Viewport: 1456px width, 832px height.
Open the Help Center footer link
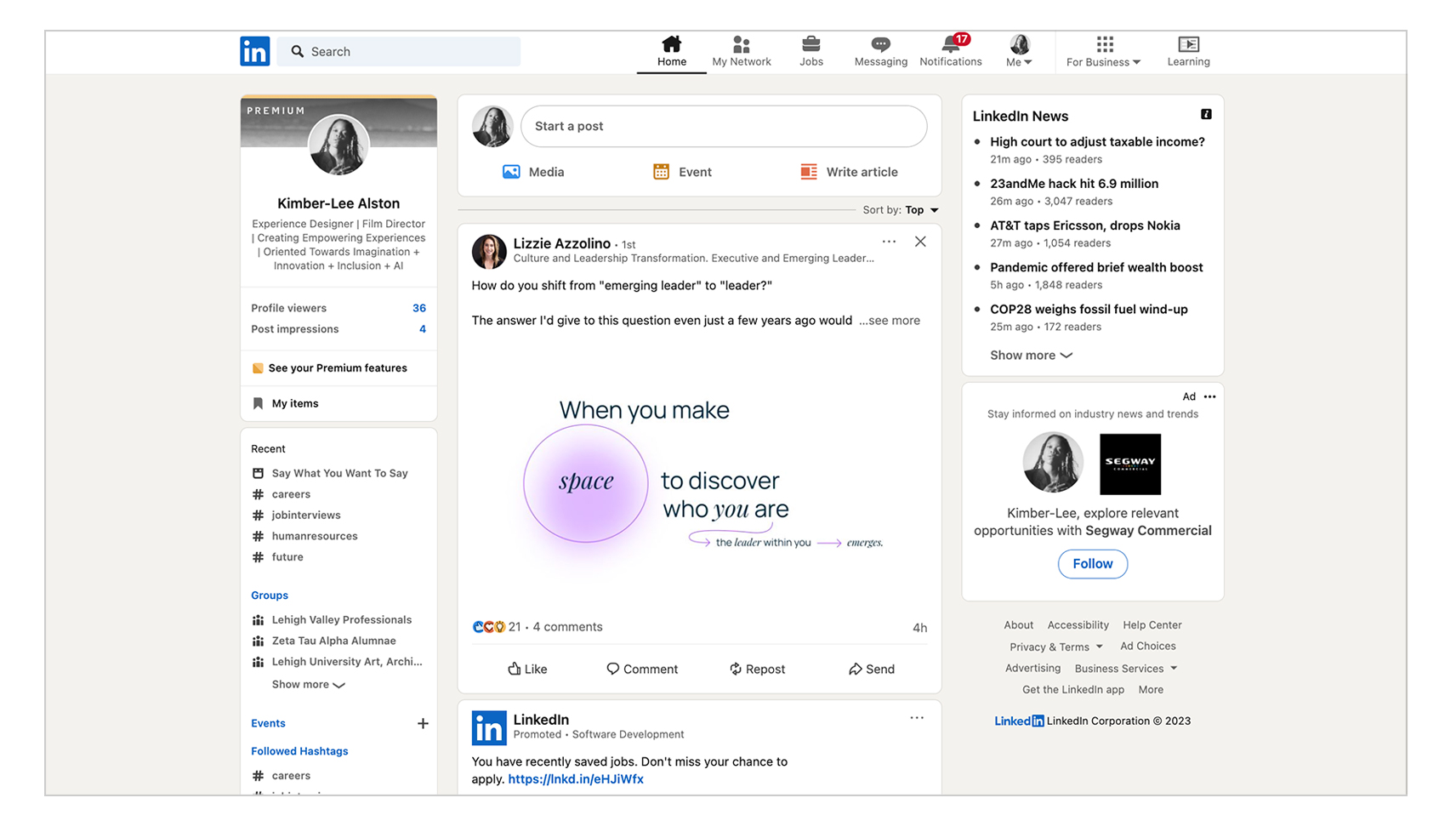[1152, 625]
